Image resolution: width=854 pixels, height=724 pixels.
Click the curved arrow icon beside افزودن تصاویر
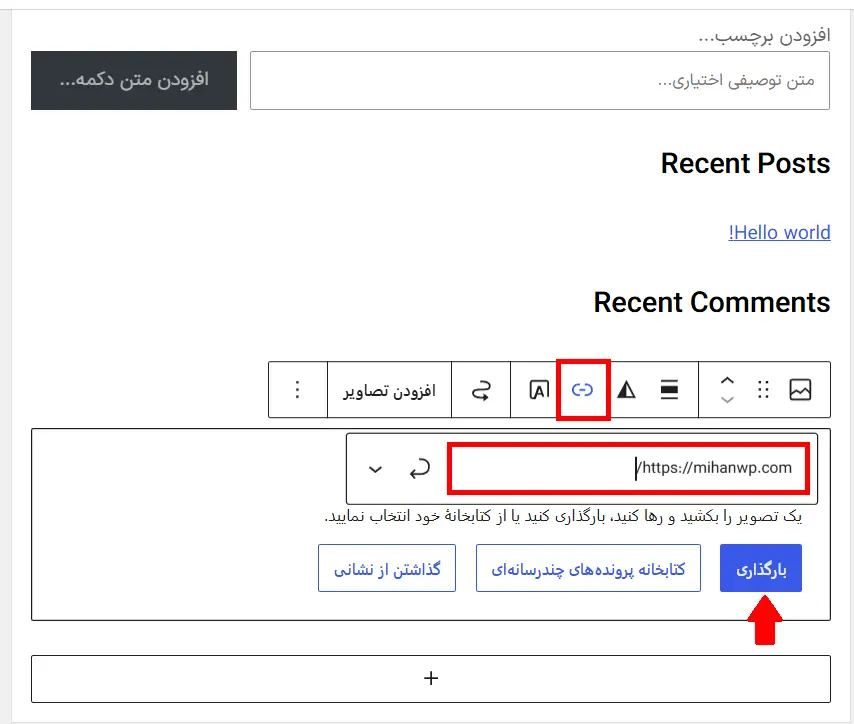481,390
